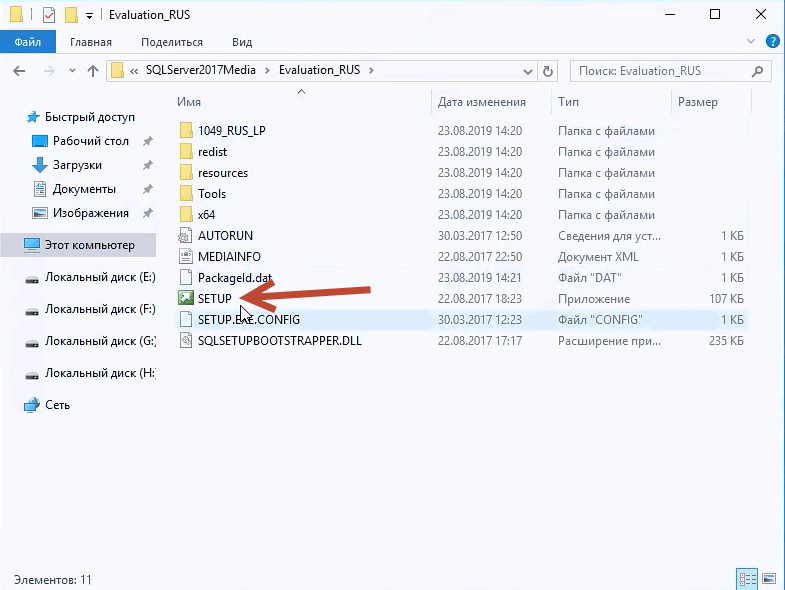Sort files by the Дата изменения column

tap(482, 102)
